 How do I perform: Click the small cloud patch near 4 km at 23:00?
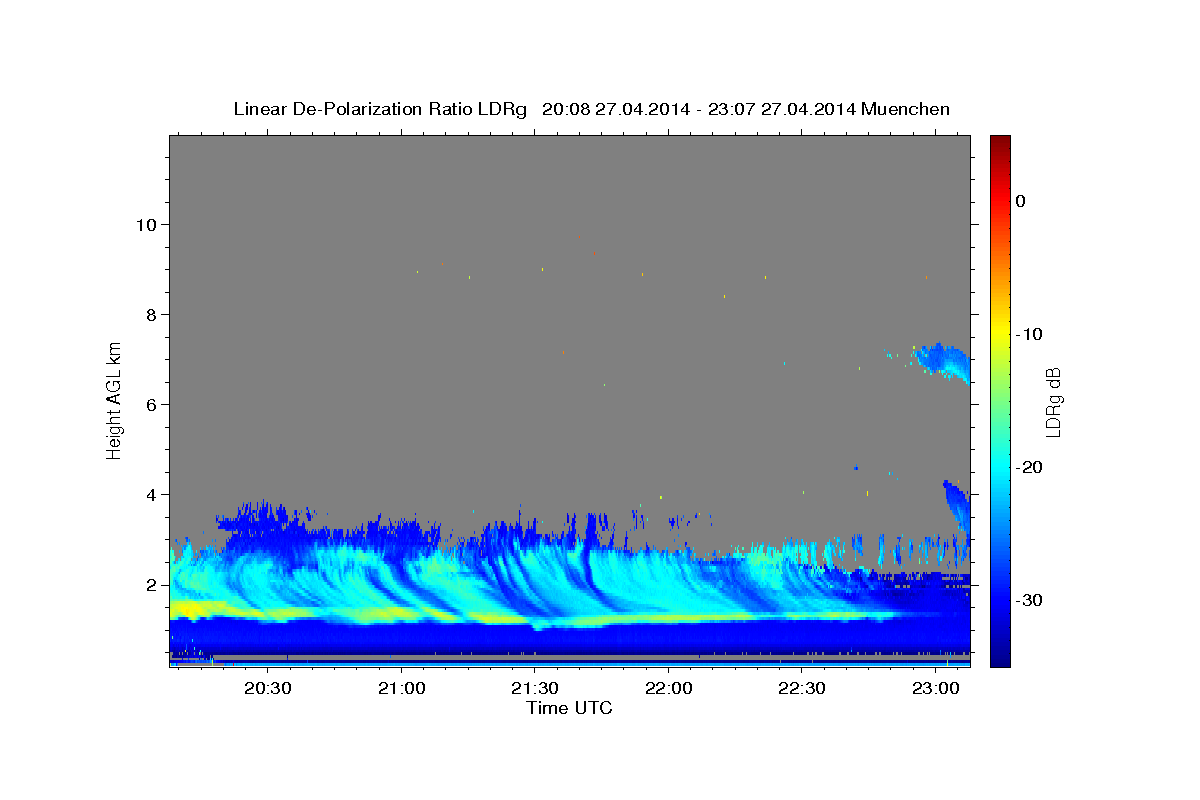[957, 505]
